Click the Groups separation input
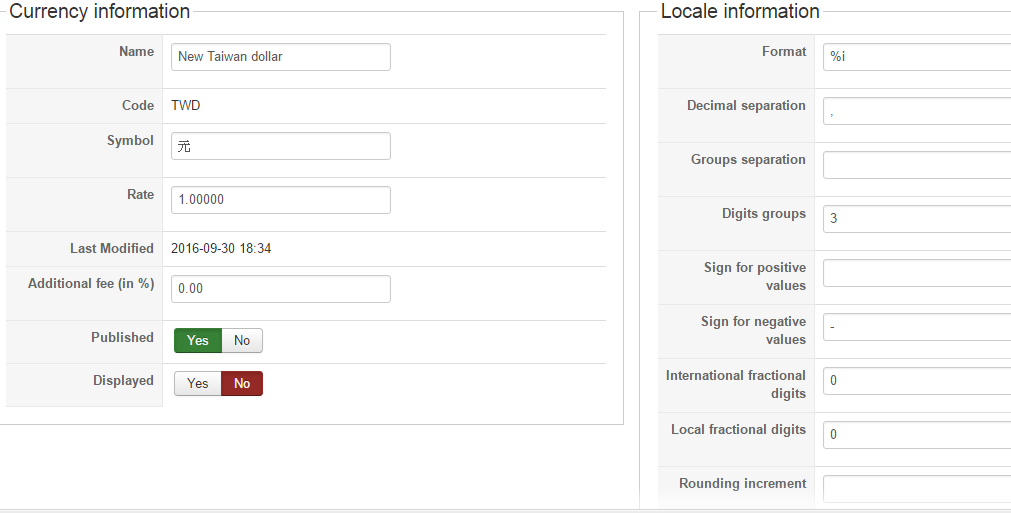1011x513 pixels. pos(916,165)
